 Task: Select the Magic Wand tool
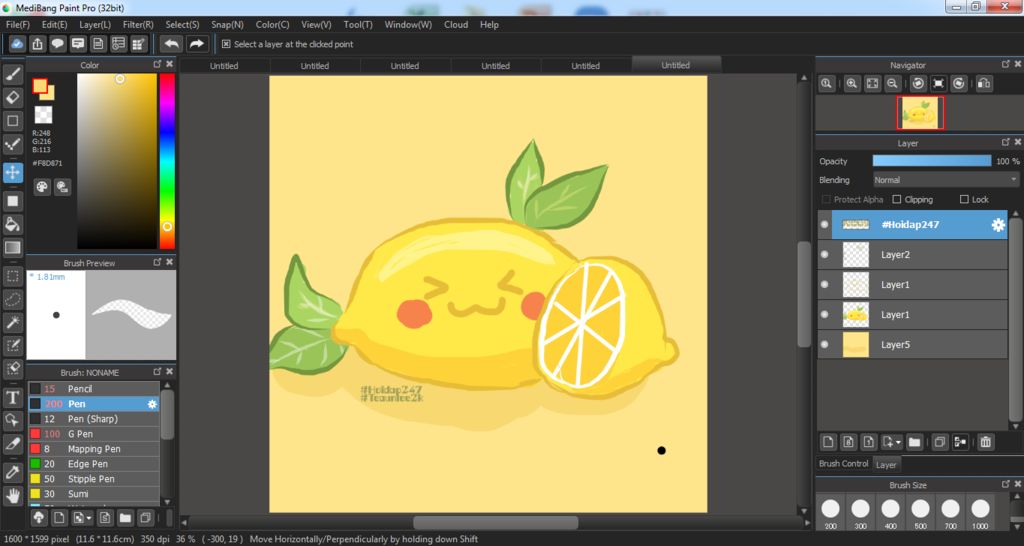13,322
